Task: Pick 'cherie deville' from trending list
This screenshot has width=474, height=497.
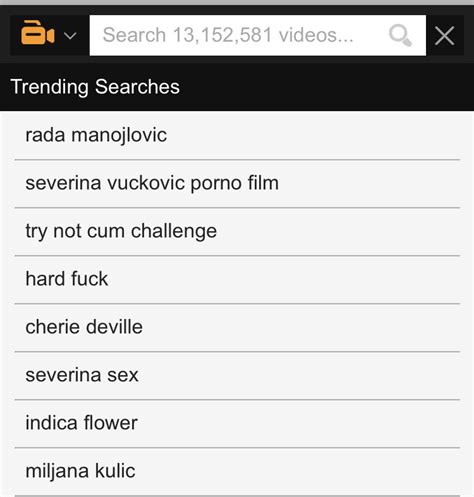Action: pyautogui.click(x=237, y=328)
